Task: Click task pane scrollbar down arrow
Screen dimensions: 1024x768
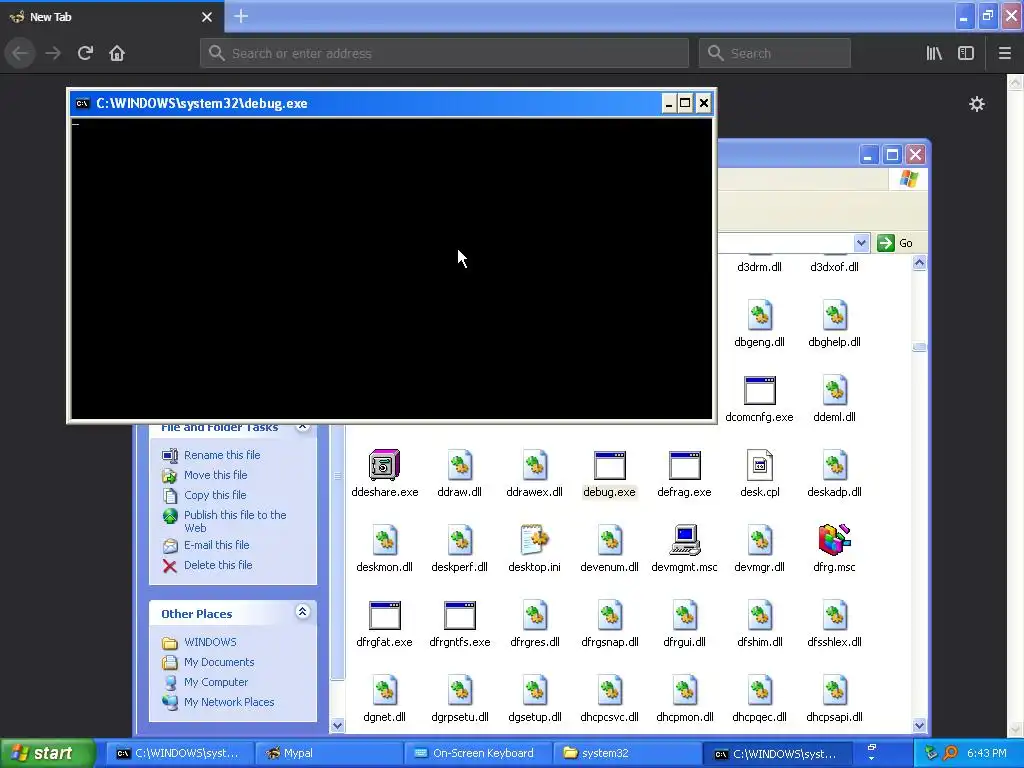Action: point(337,725)
